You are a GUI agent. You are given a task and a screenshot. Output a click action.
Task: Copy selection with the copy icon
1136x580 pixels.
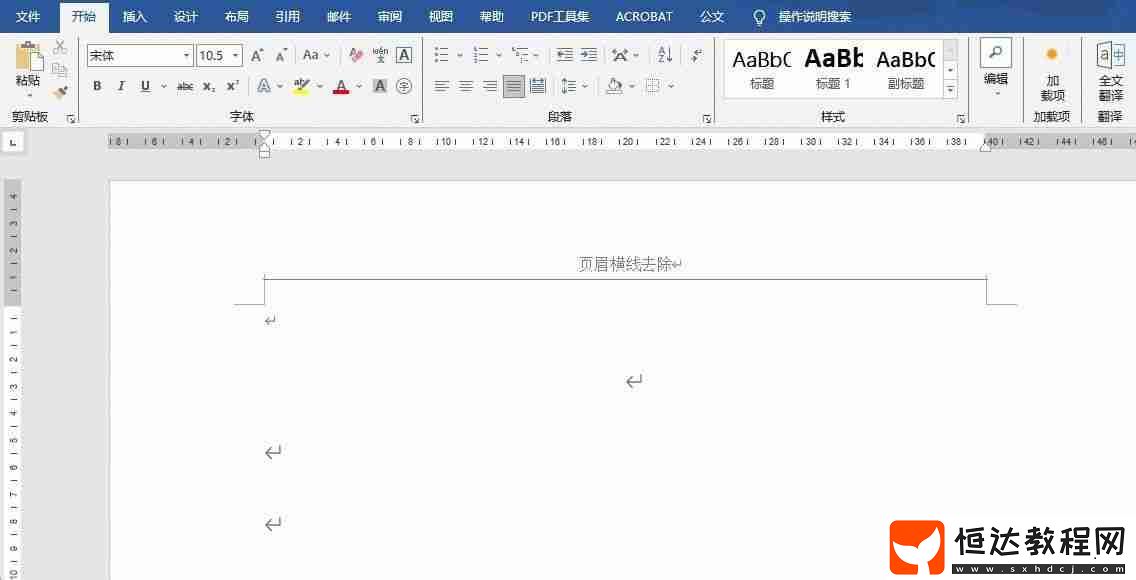[x=60, y=70]
